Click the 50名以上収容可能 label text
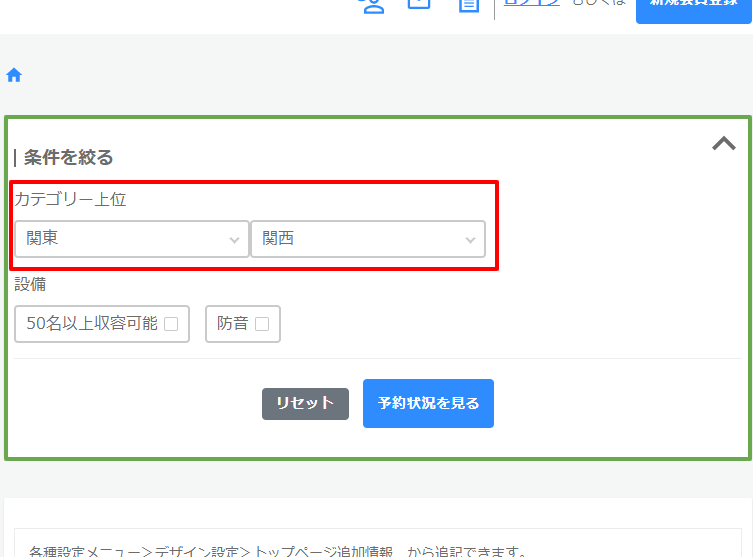Image resolution: width=753 pixels, height=557 pixels. click(92, 324)
